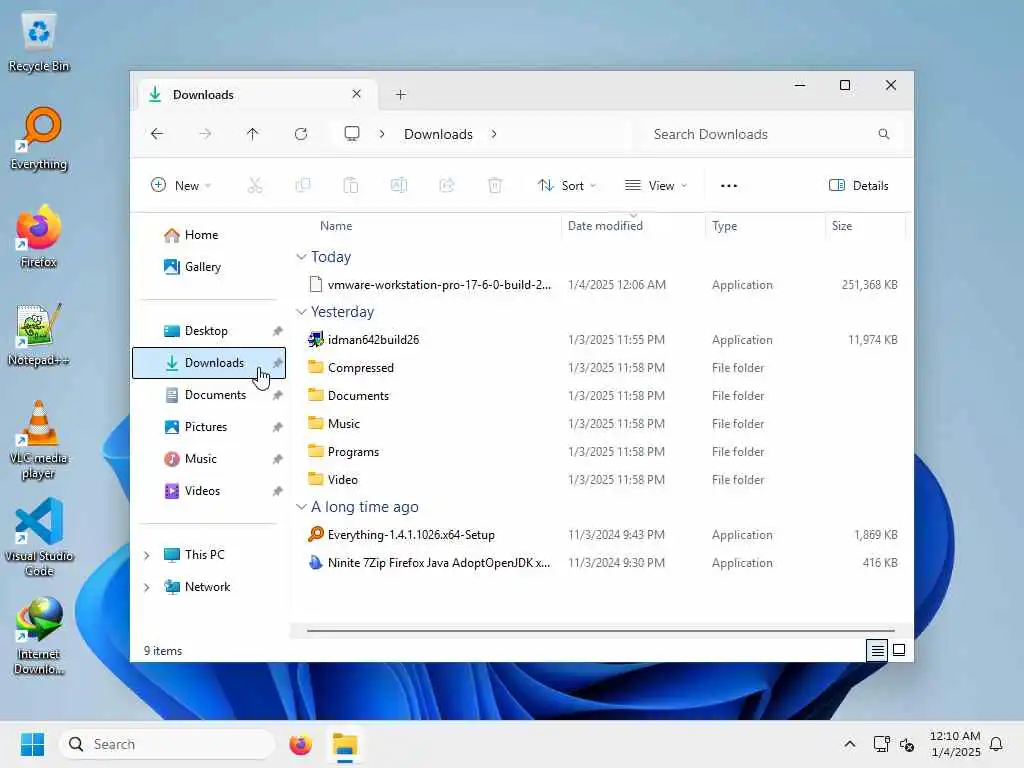Unpin Desktop using its pin icon
The image size is (1024, 768).
(x=278, y=331)
